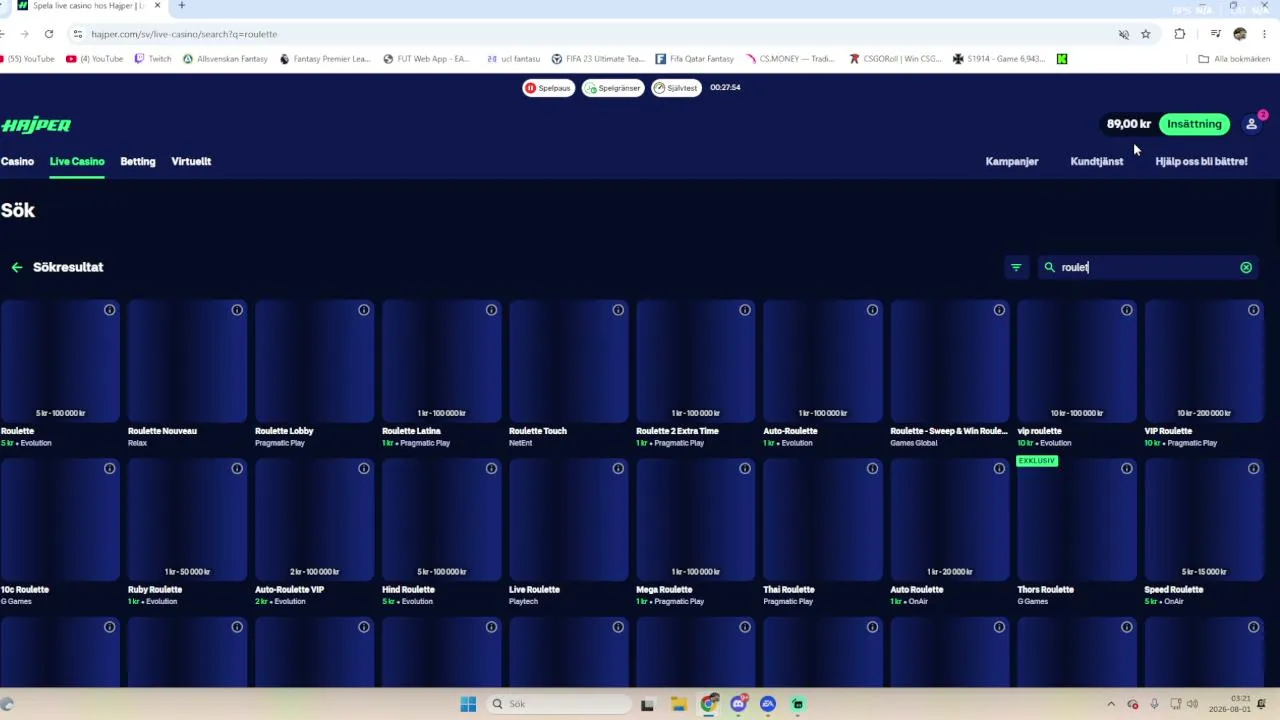The image size is (1280, 720).
Task: Click the taskbar Sök search box
Action: point(559,704)
